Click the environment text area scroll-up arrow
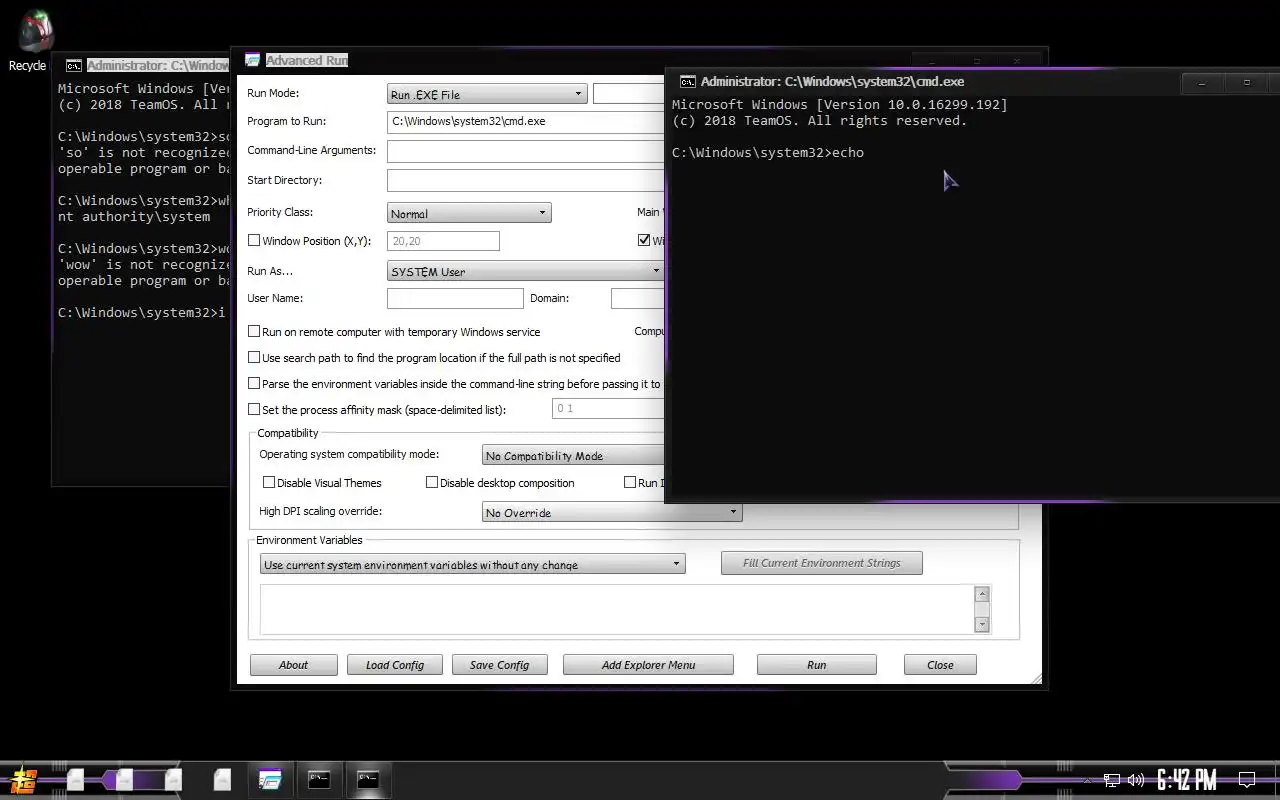1280x800 pixels. click(x=982, y=595)
